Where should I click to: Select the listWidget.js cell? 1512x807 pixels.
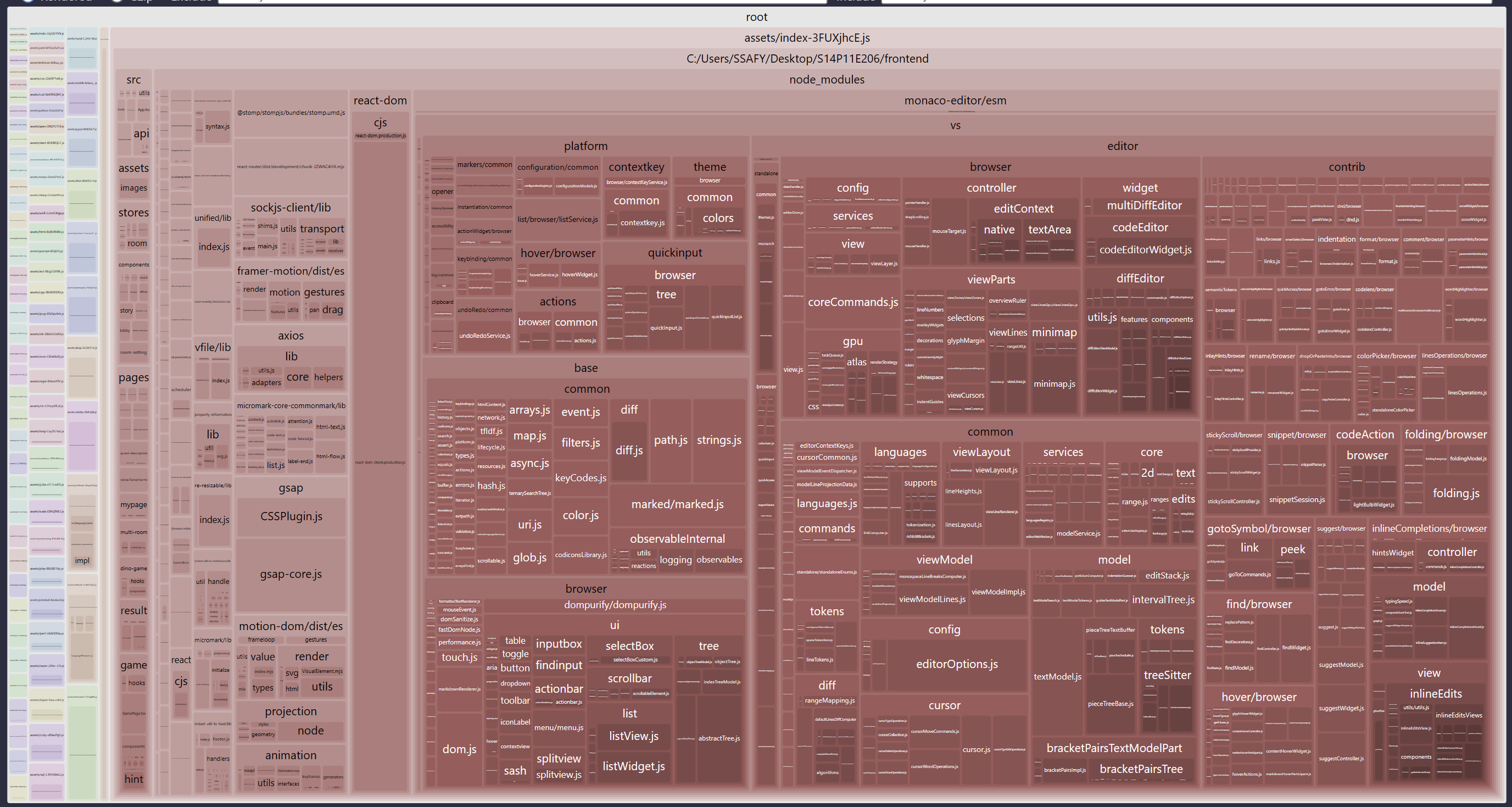pos(633,766)
